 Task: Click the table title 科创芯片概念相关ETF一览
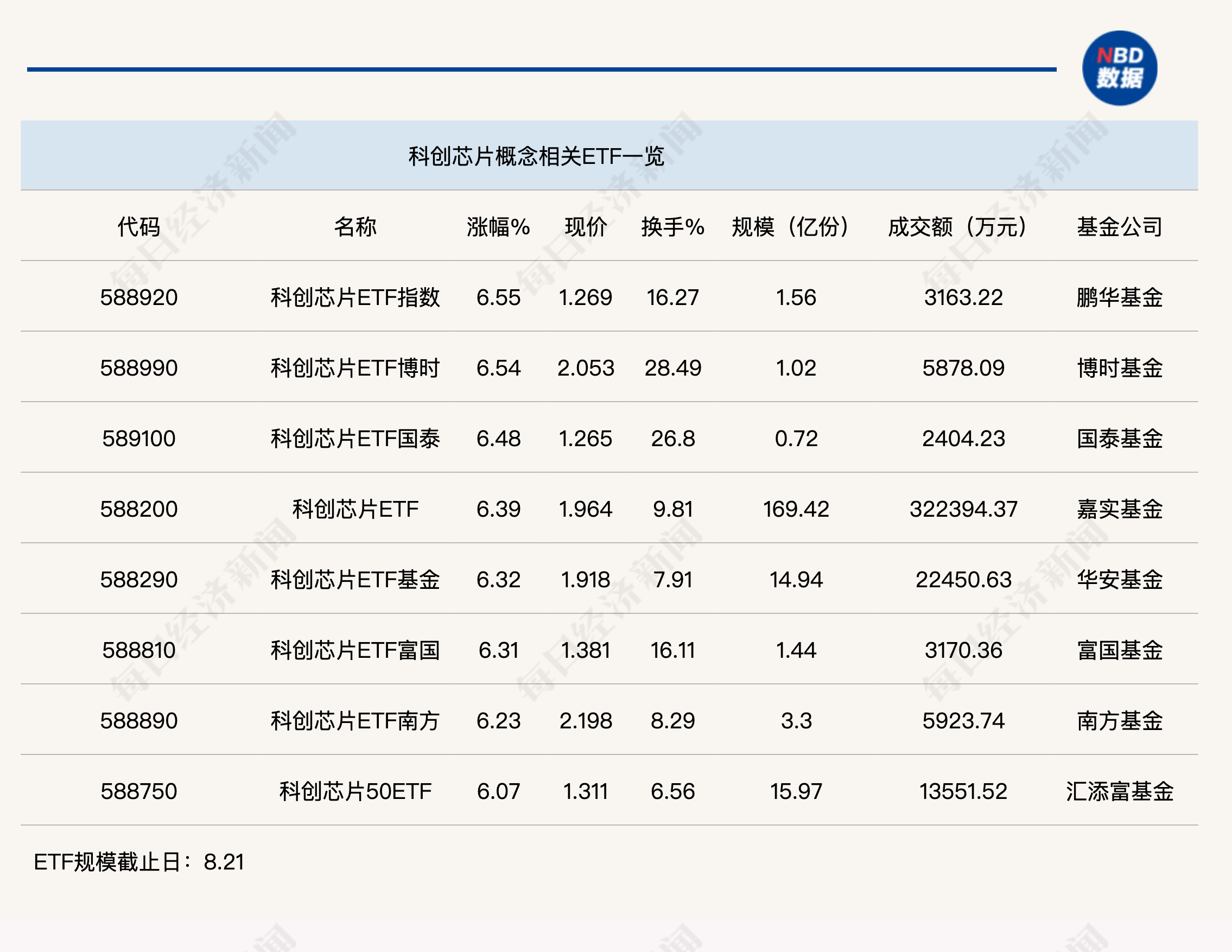(x=536, y=156)
